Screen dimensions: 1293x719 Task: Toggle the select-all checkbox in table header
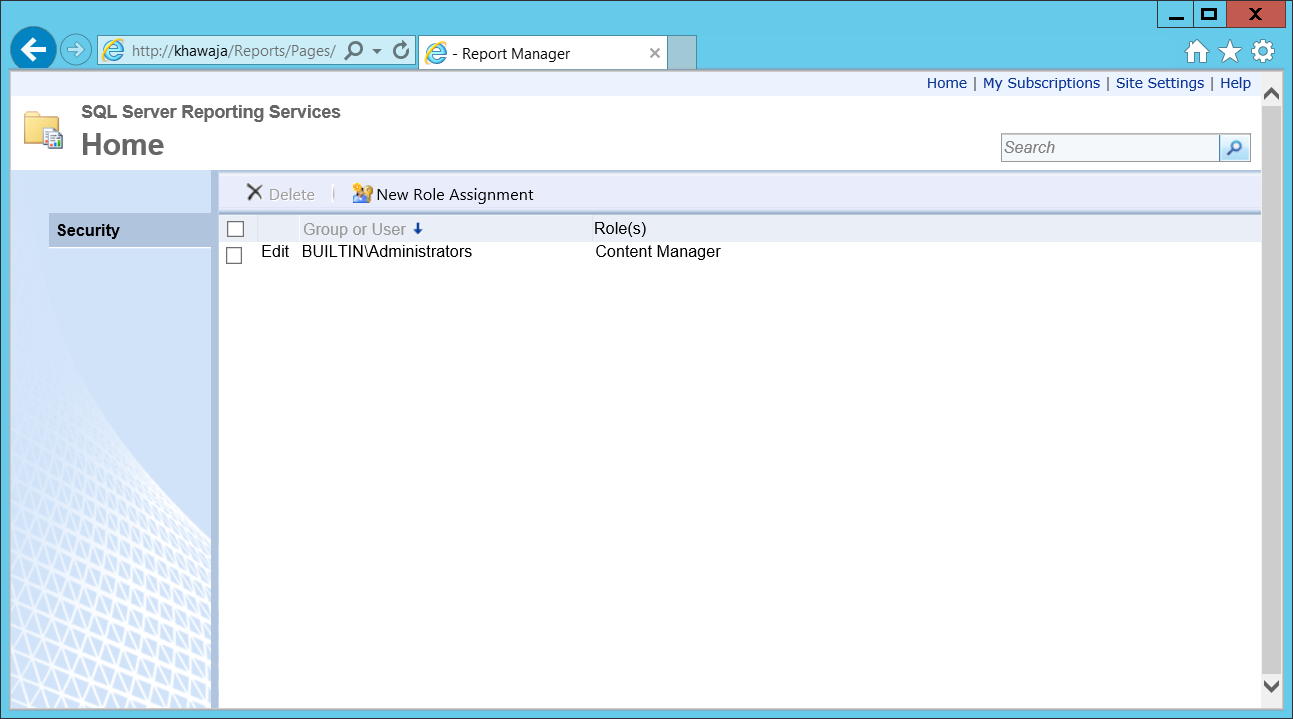pos(235,229)
